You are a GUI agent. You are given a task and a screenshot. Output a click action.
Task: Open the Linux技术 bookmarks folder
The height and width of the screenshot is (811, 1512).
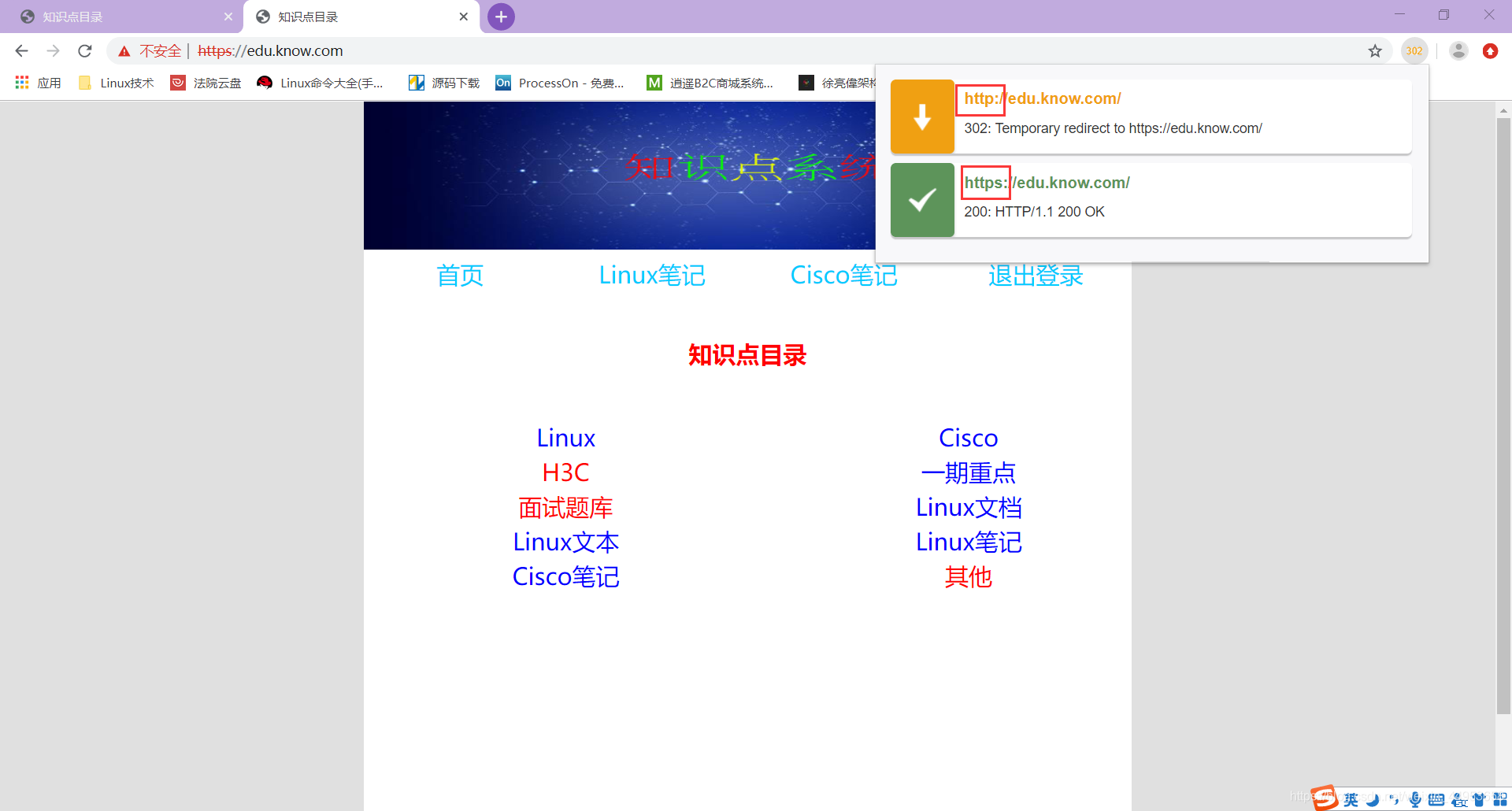click(x=115, y=82)
